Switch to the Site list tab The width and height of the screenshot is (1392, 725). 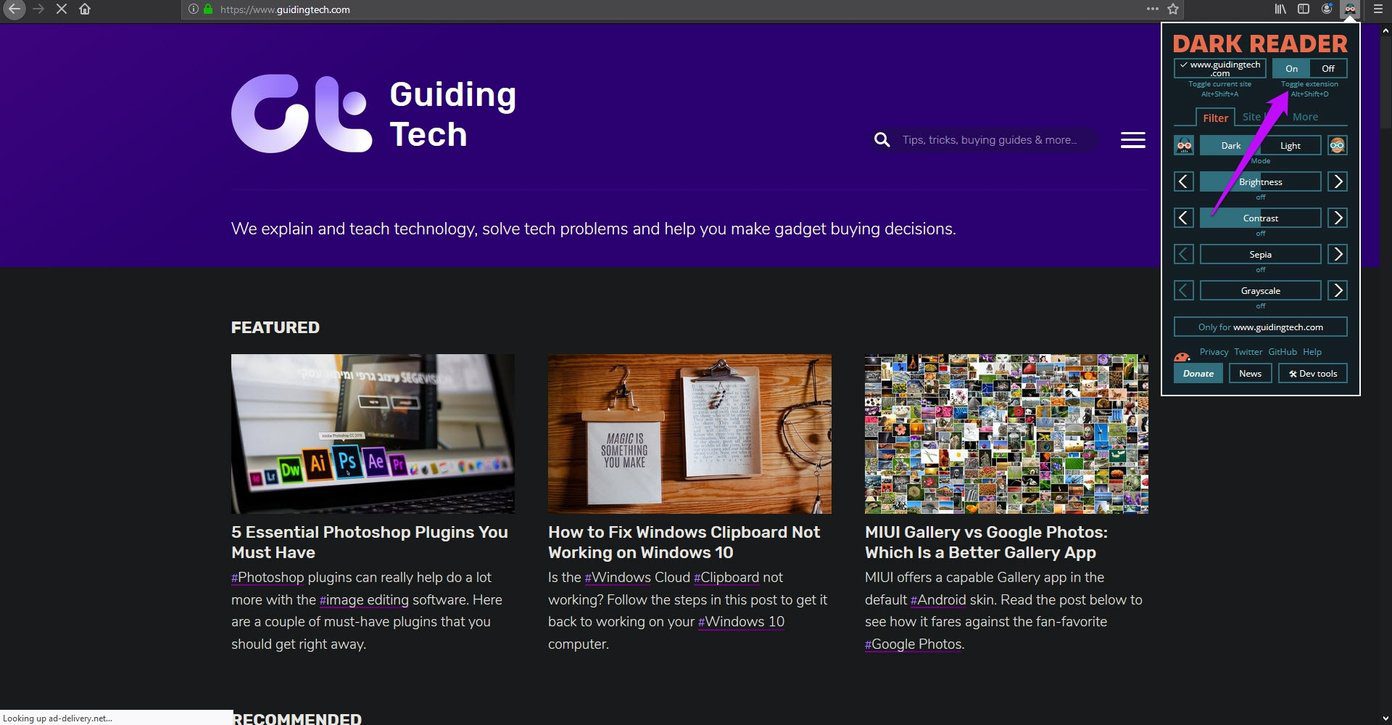tap(1258, 117)
